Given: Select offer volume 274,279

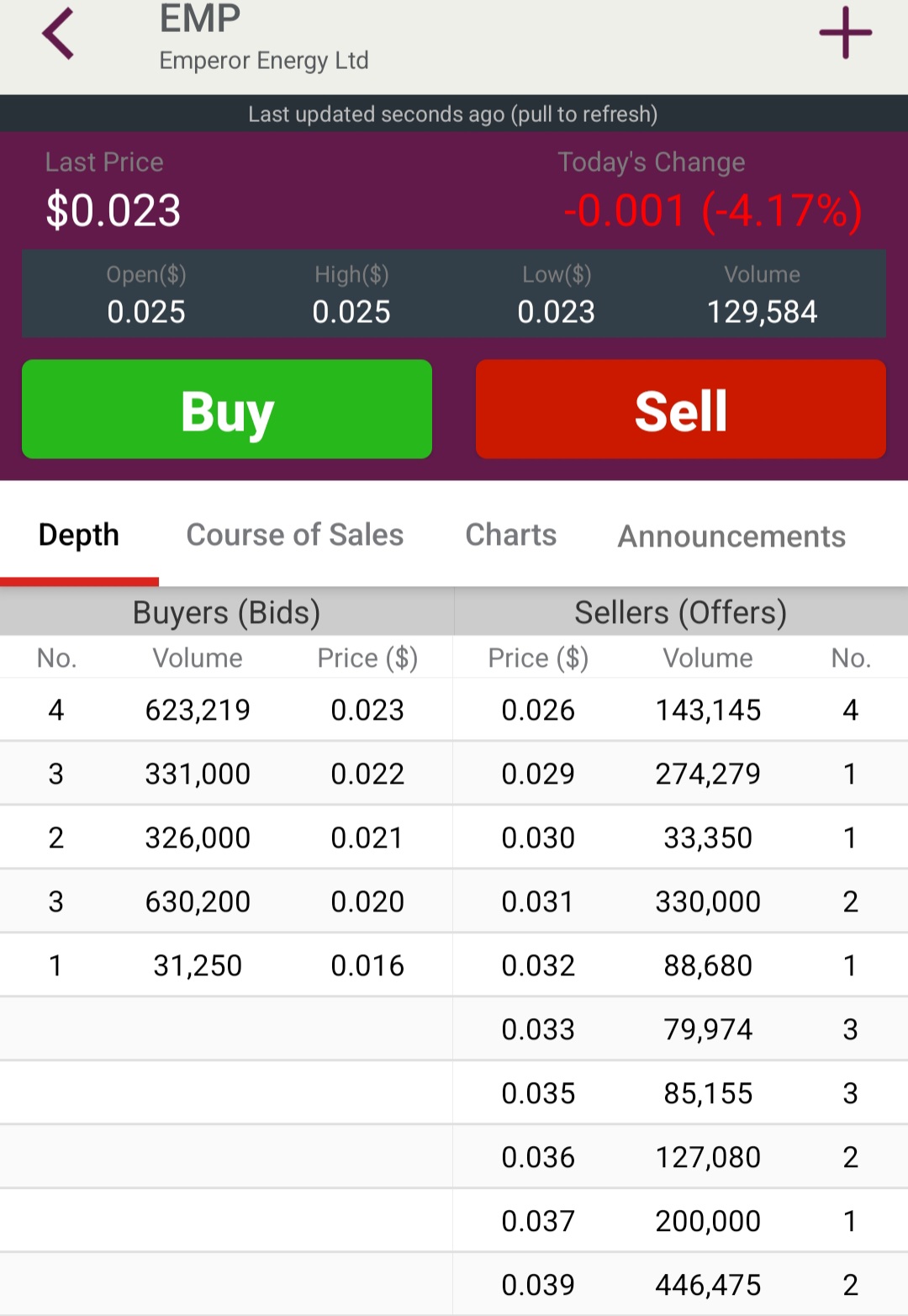Looking at the screenshot, I should click(708, 774).
